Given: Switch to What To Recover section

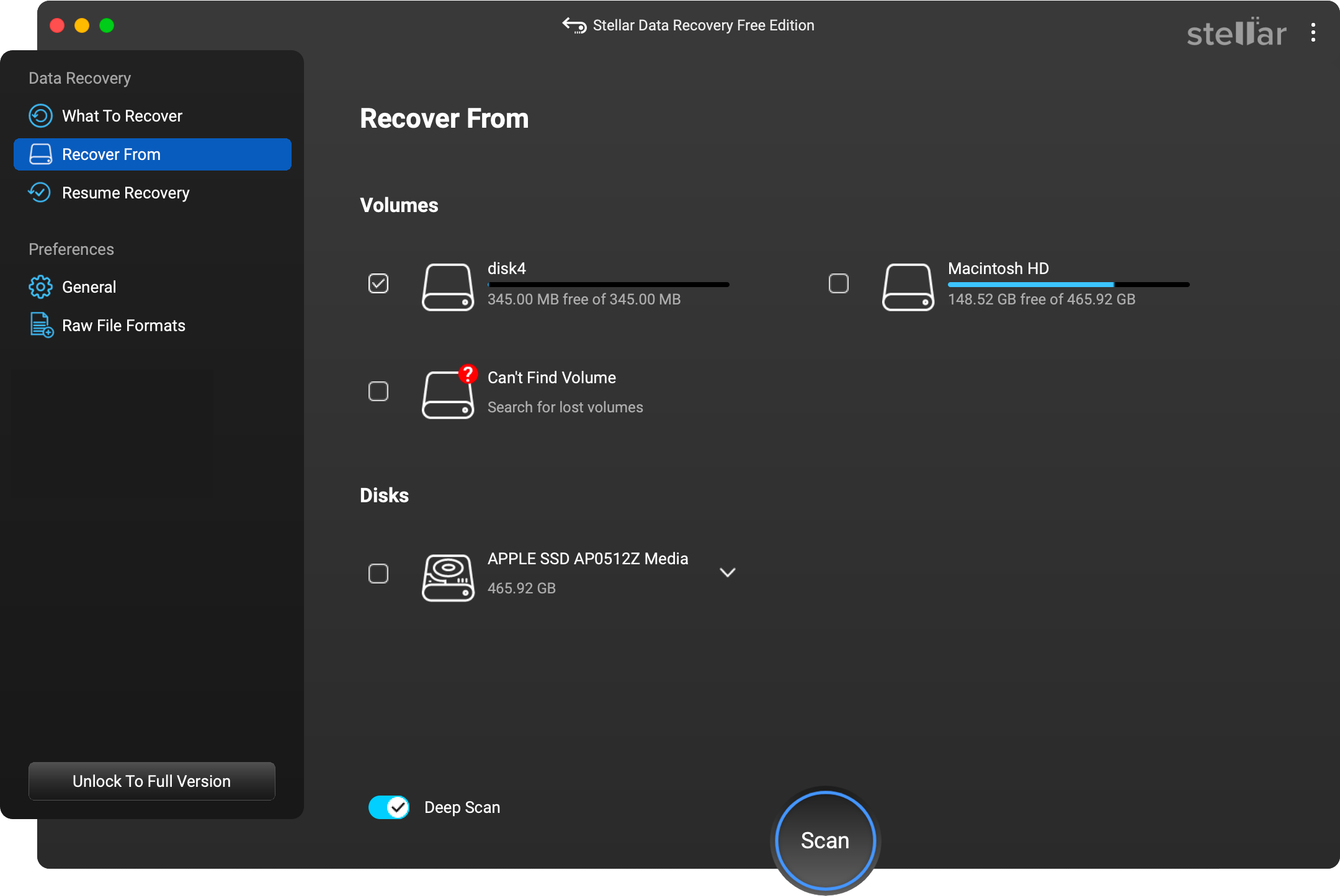Looking at the screenshot, I should pos(122,116).
